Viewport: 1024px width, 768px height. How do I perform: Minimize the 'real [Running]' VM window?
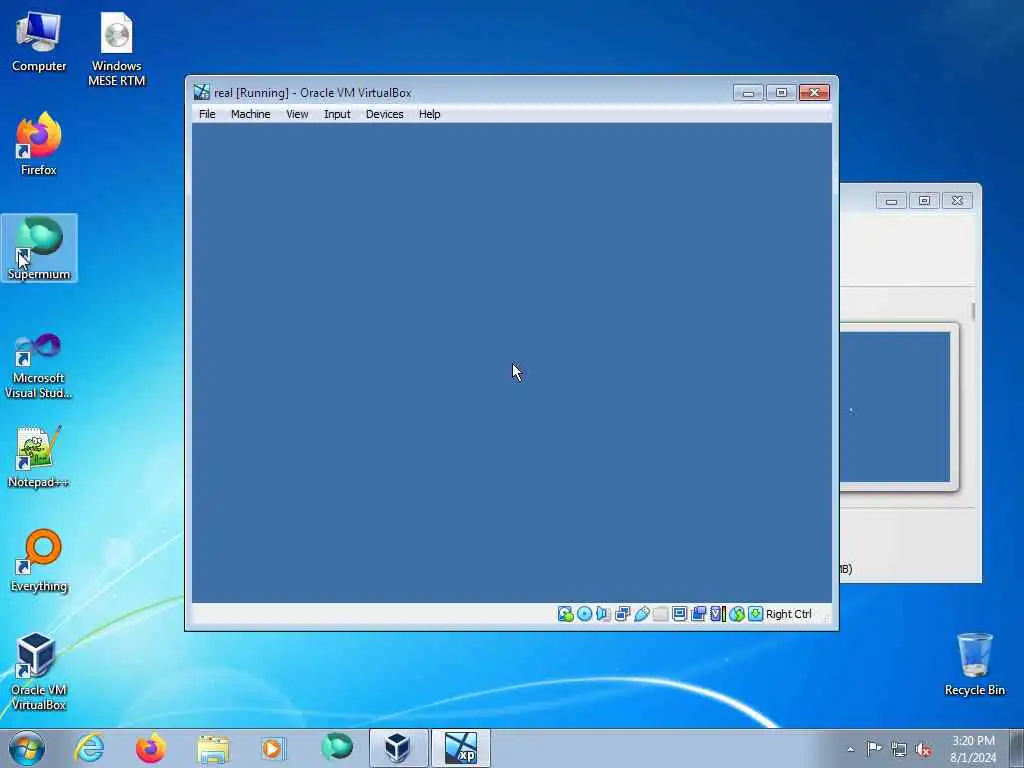click(748, 93)
